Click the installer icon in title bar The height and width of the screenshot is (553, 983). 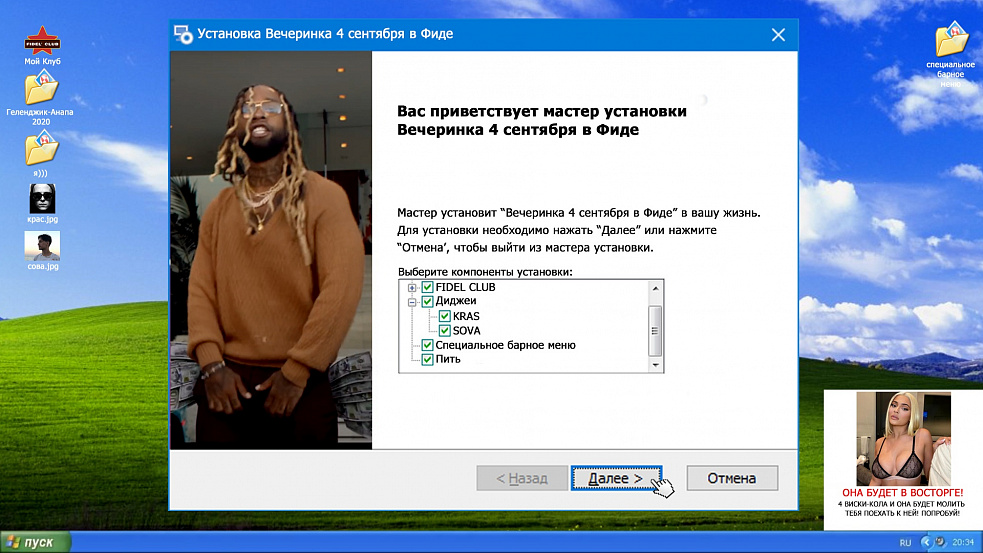point(183,34)
